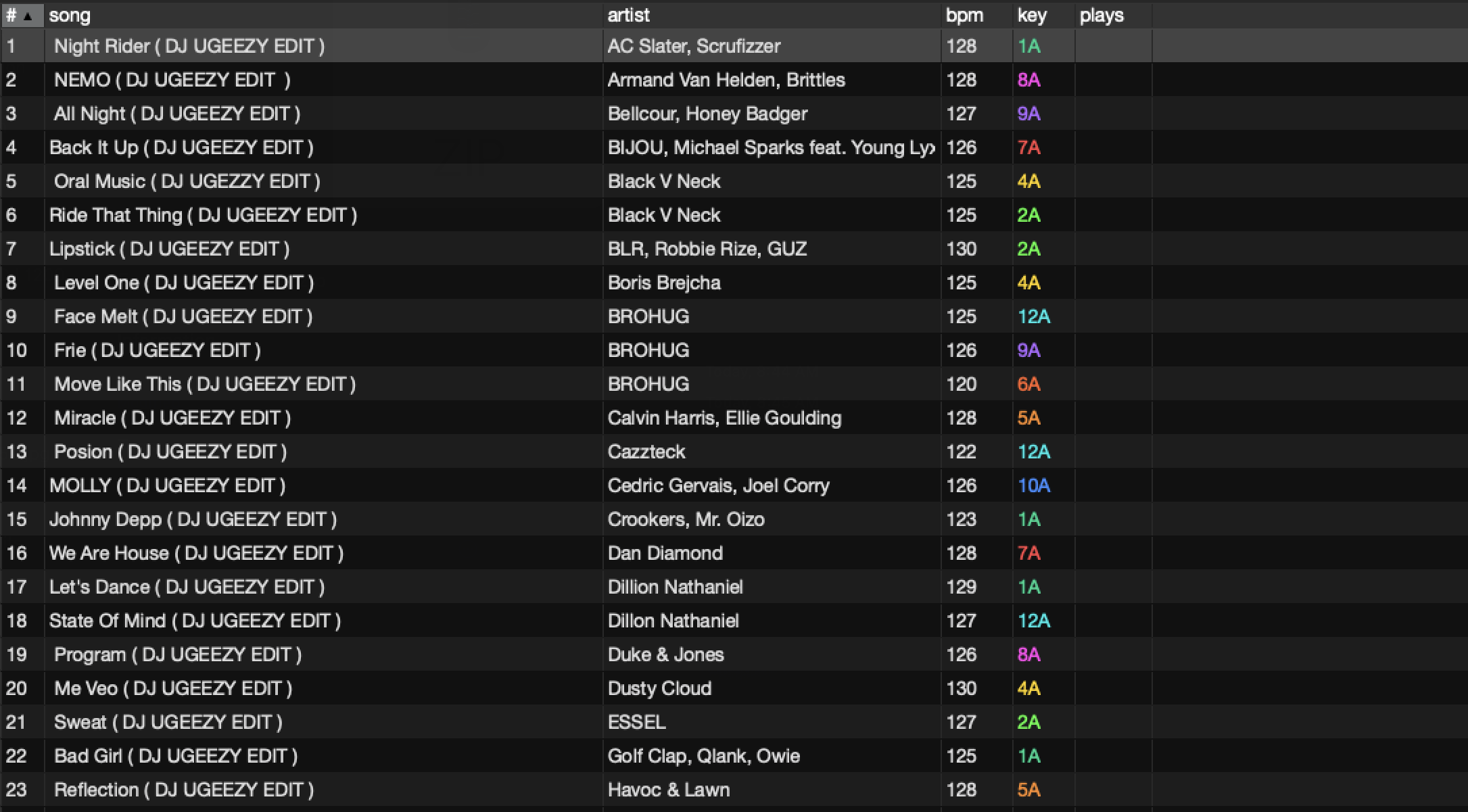
Task: Click the # column sort arrow
Action: (x=28, y=16)
